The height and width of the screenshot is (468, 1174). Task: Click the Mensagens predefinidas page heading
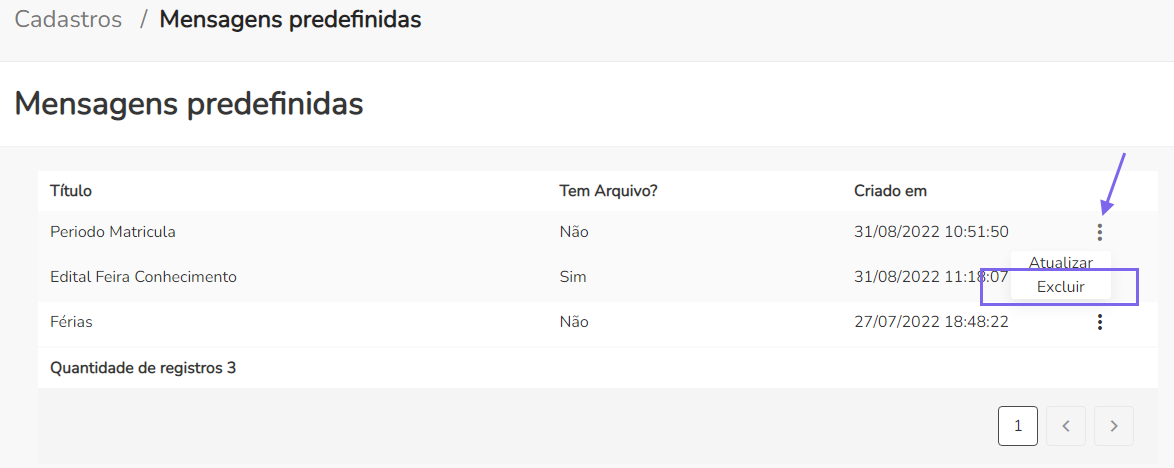click(x=189, y=104)
